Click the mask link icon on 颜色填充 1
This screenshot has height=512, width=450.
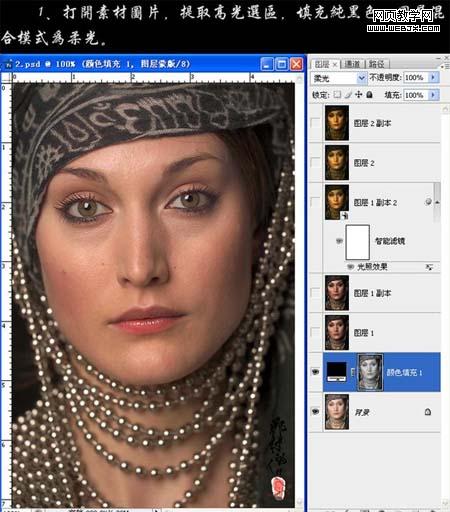[x=353, y=372]
